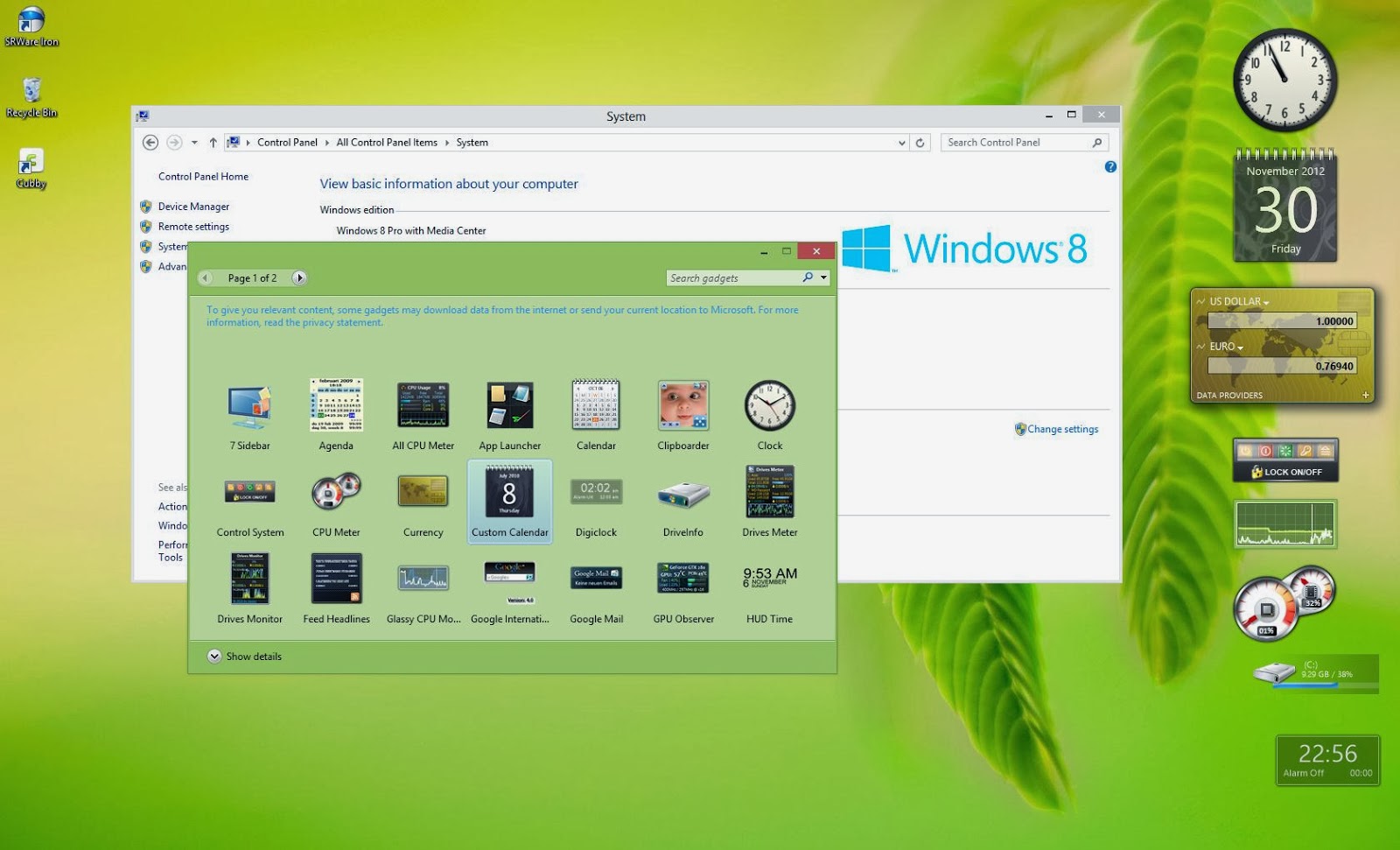Image resolution: width=1400 pixels, height=850 pixels.
Task: Open Device Manager from System sidebar
Action: pos(193,207)
